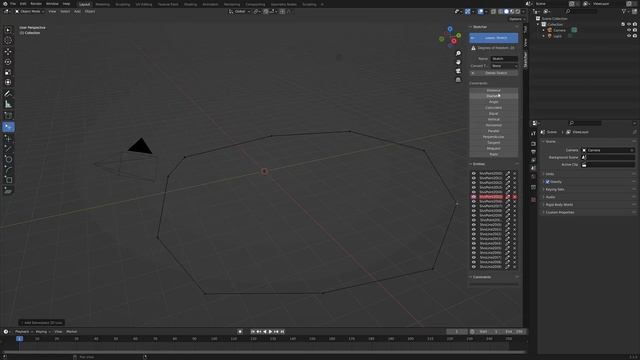640x360 pixels.
Task: Select the Add Cube tool
Action: coord(8,116)
